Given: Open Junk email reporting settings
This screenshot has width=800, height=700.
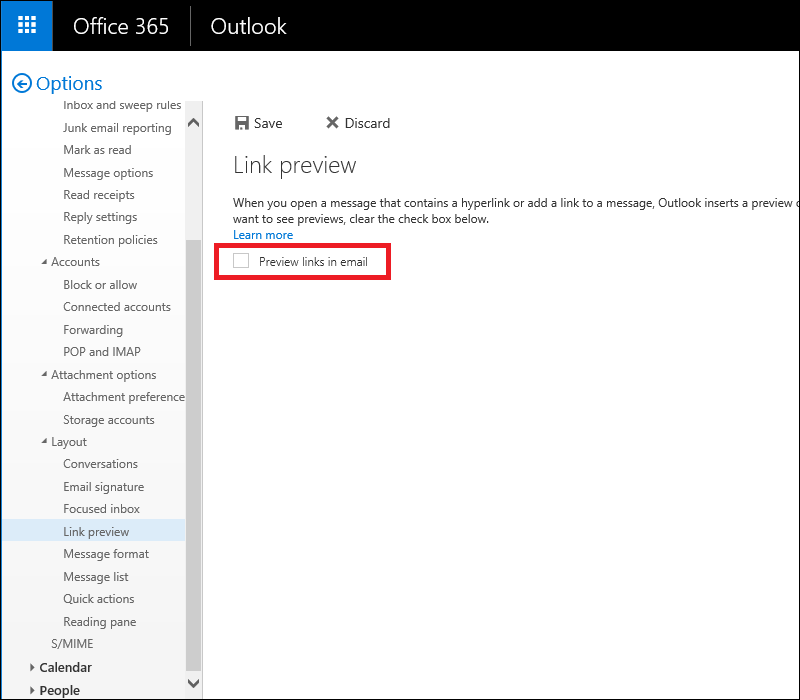Looking at the screenshot, I should [117, 128].
